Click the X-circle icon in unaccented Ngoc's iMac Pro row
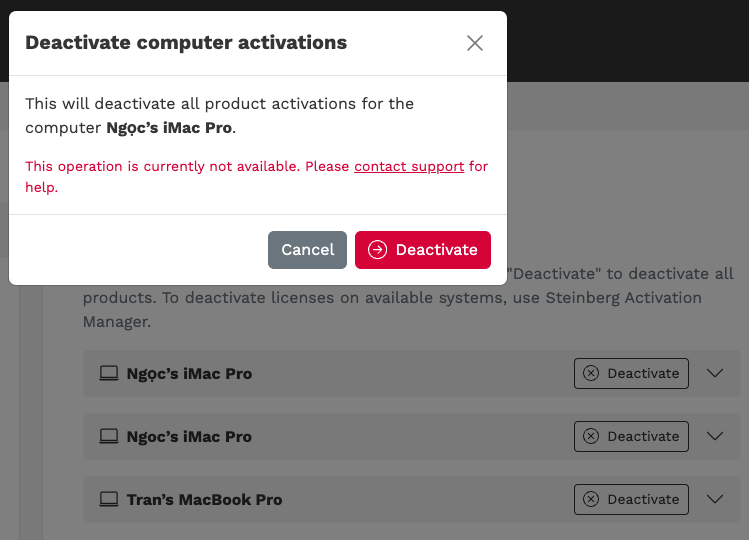The height and width of the screenshot is (540, 749). (x=591, y=437)
